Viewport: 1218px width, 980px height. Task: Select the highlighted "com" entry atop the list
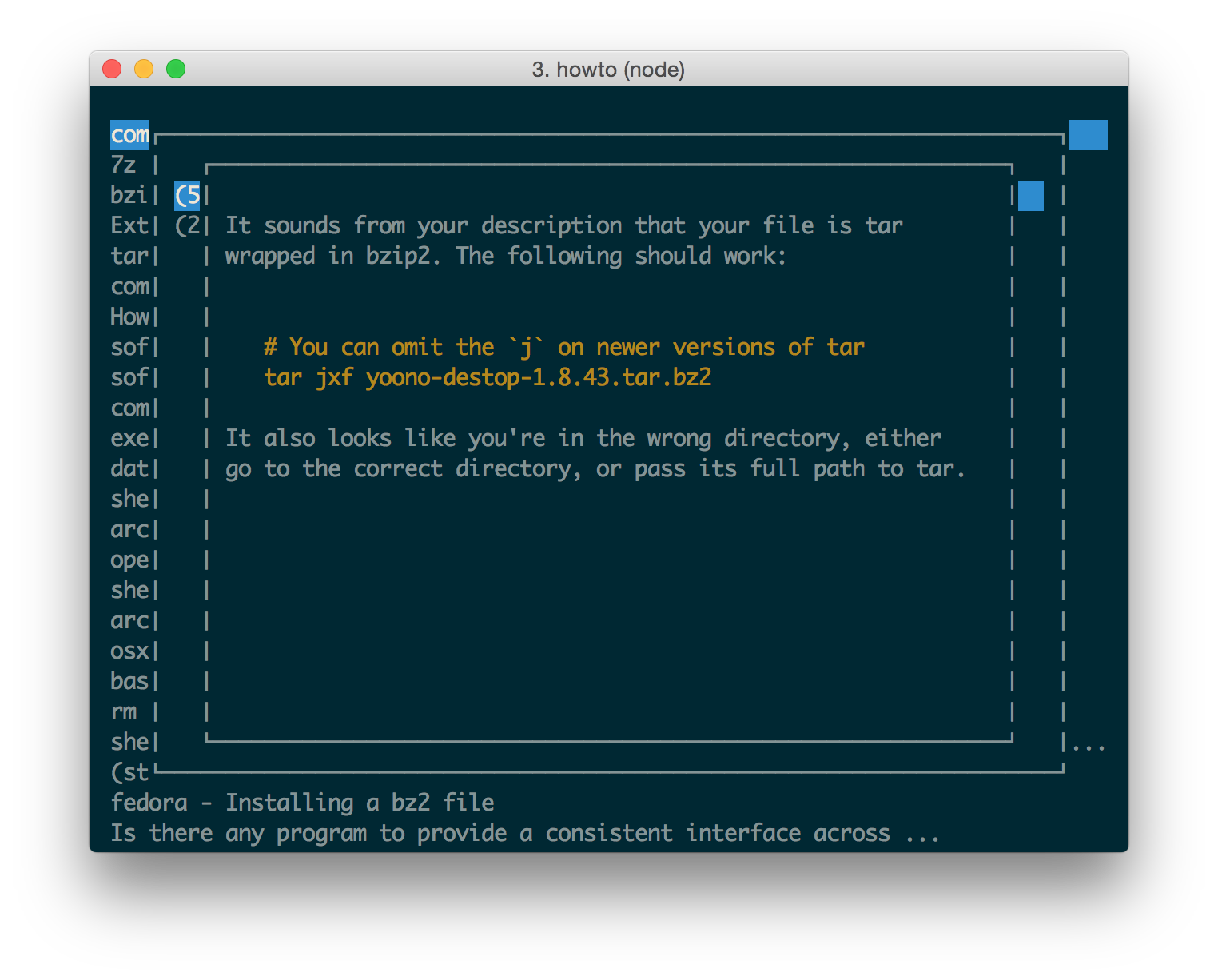click(129, 135)
